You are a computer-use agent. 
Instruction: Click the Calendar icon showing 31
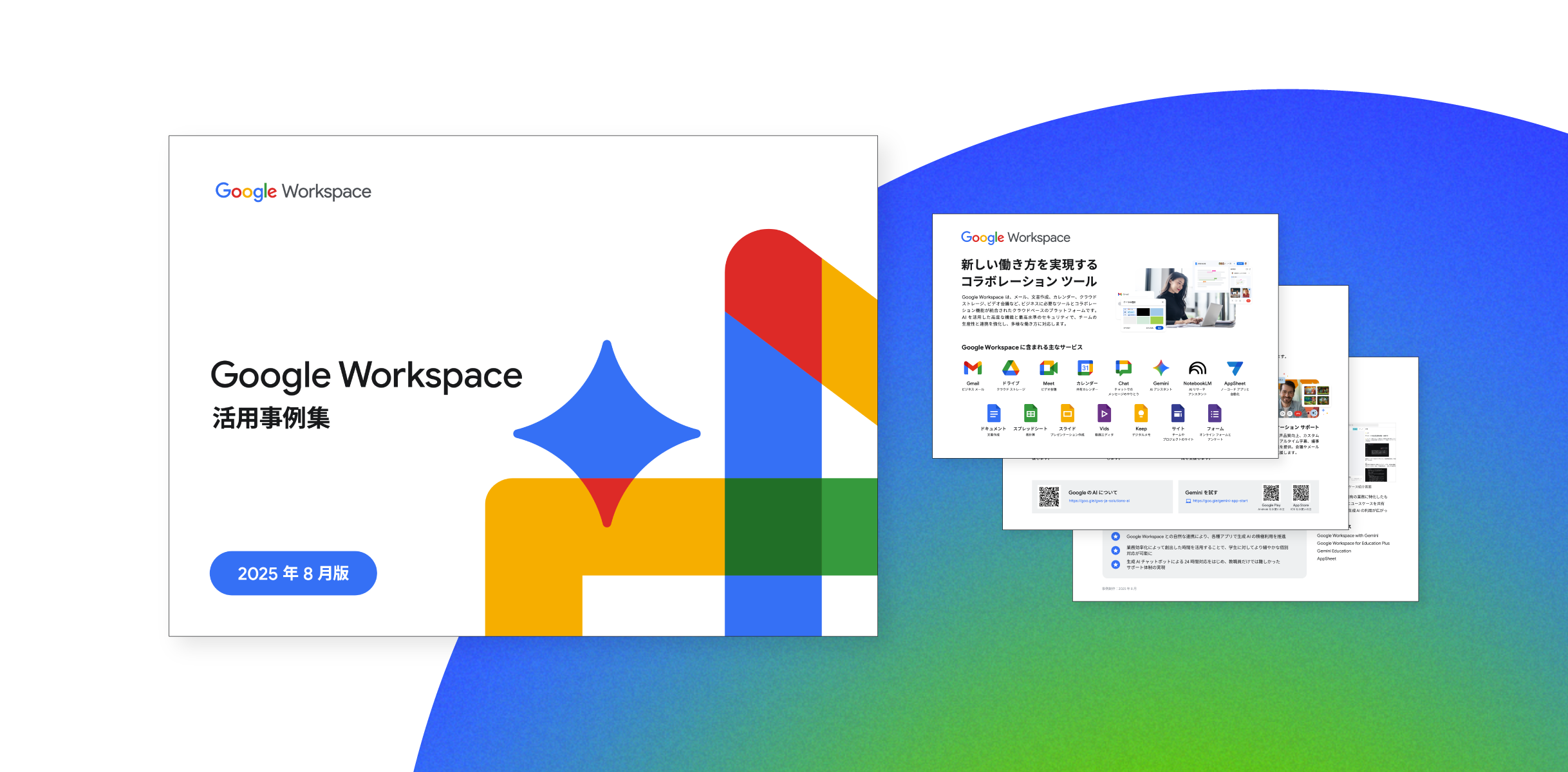[x=1086, y=367]
